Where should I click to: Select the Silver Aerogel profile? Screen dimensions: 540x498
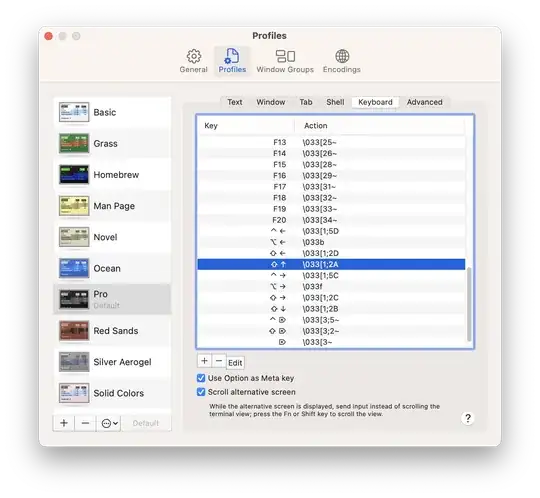click(112, 362)
